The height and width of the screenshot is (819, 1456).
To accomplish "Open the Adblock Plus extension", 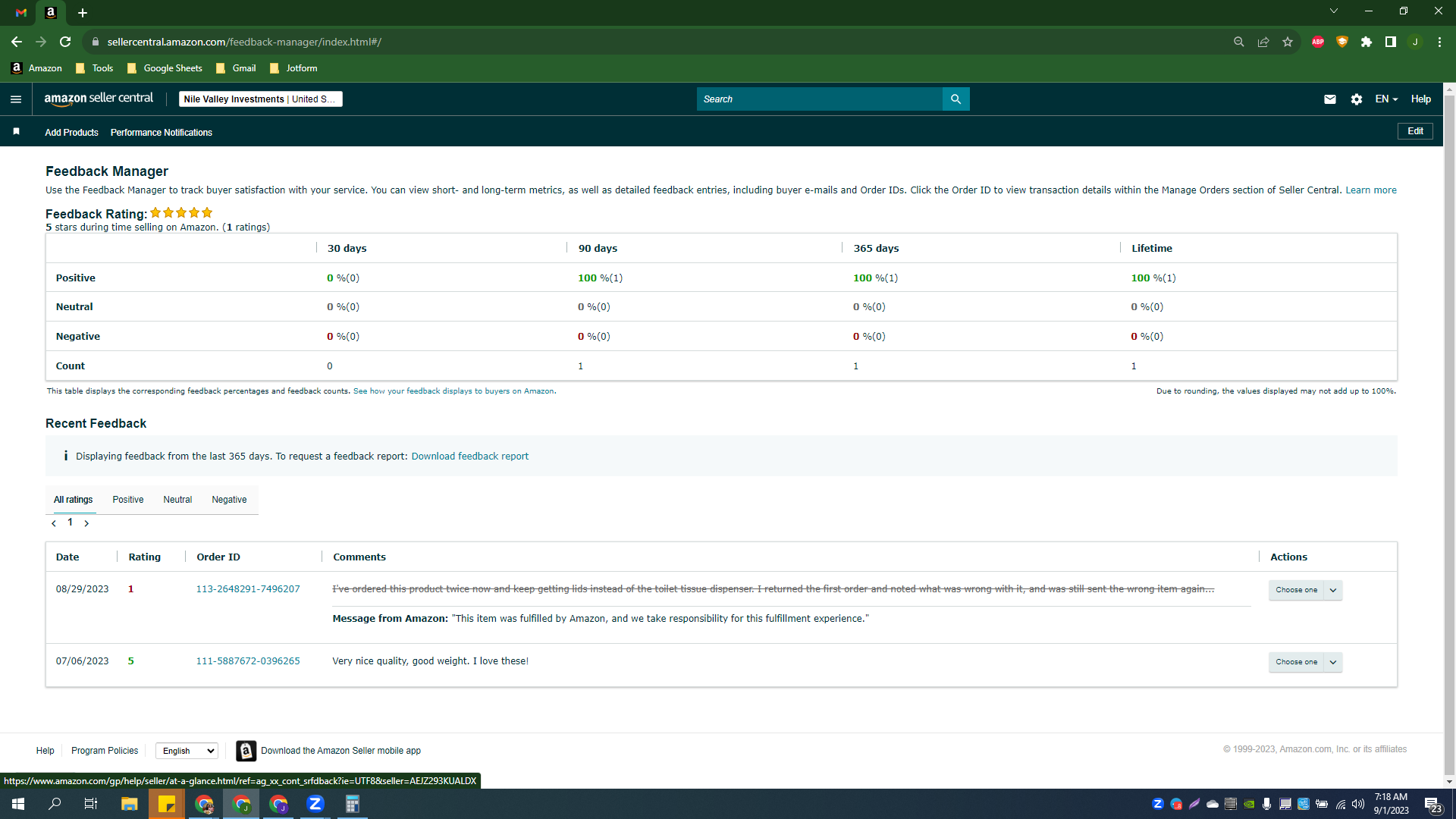I will (1318, 42).
